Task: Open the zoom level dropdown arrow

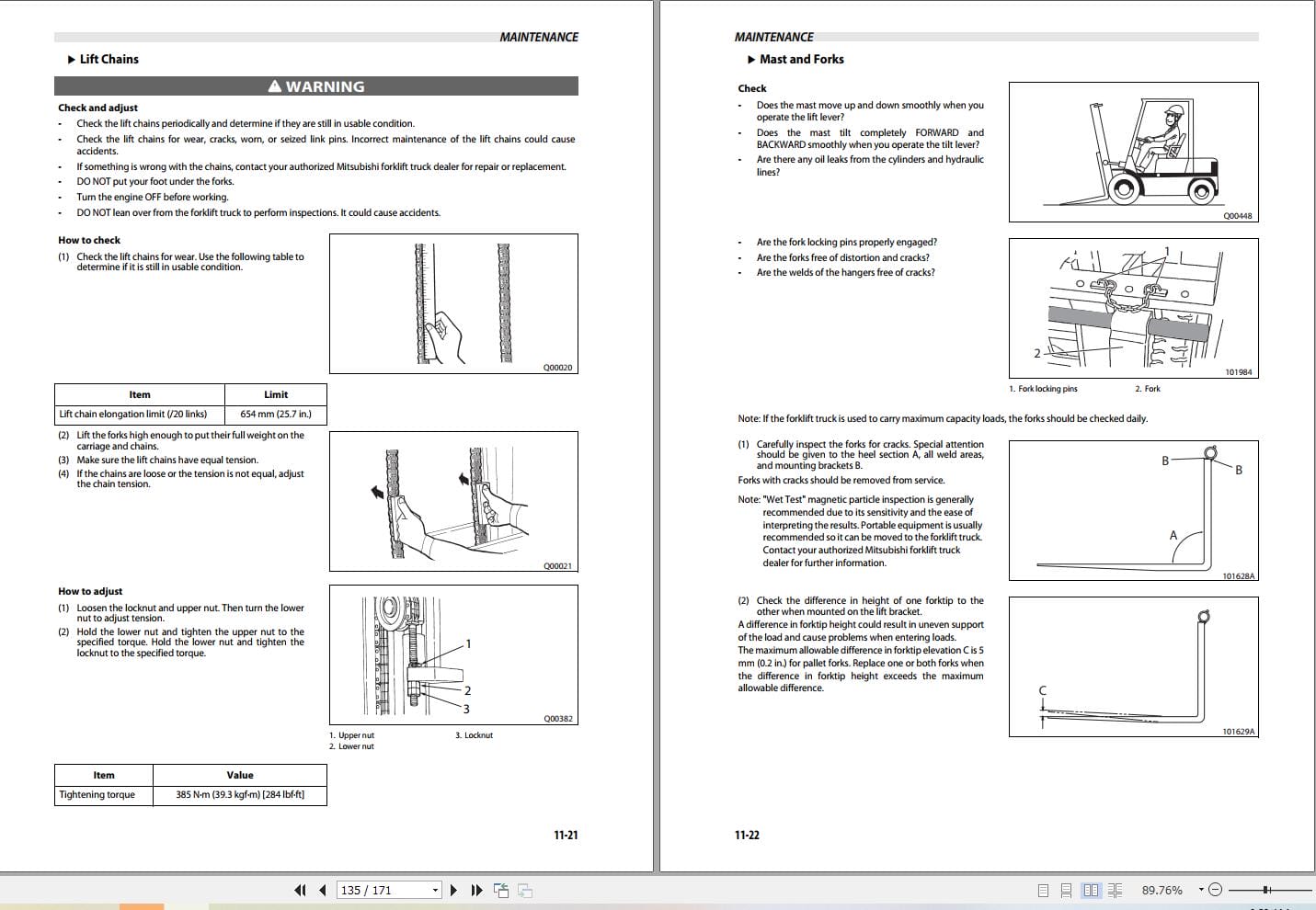Action: click(x=1200, y=890)
